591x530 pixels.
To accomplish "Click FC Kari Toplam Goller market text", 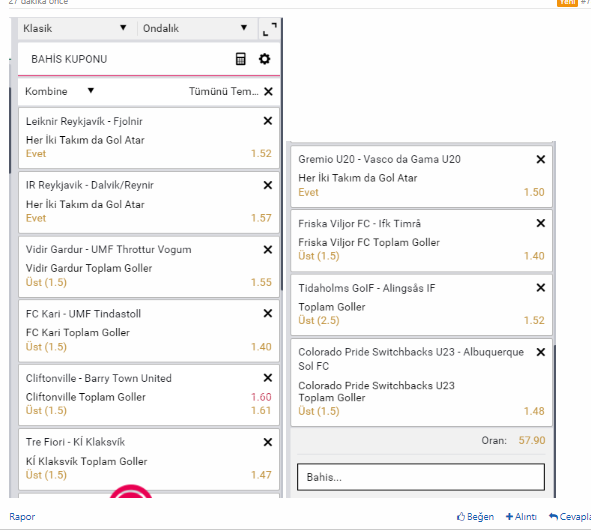I will pyautogui.click(x=78, y=332).
